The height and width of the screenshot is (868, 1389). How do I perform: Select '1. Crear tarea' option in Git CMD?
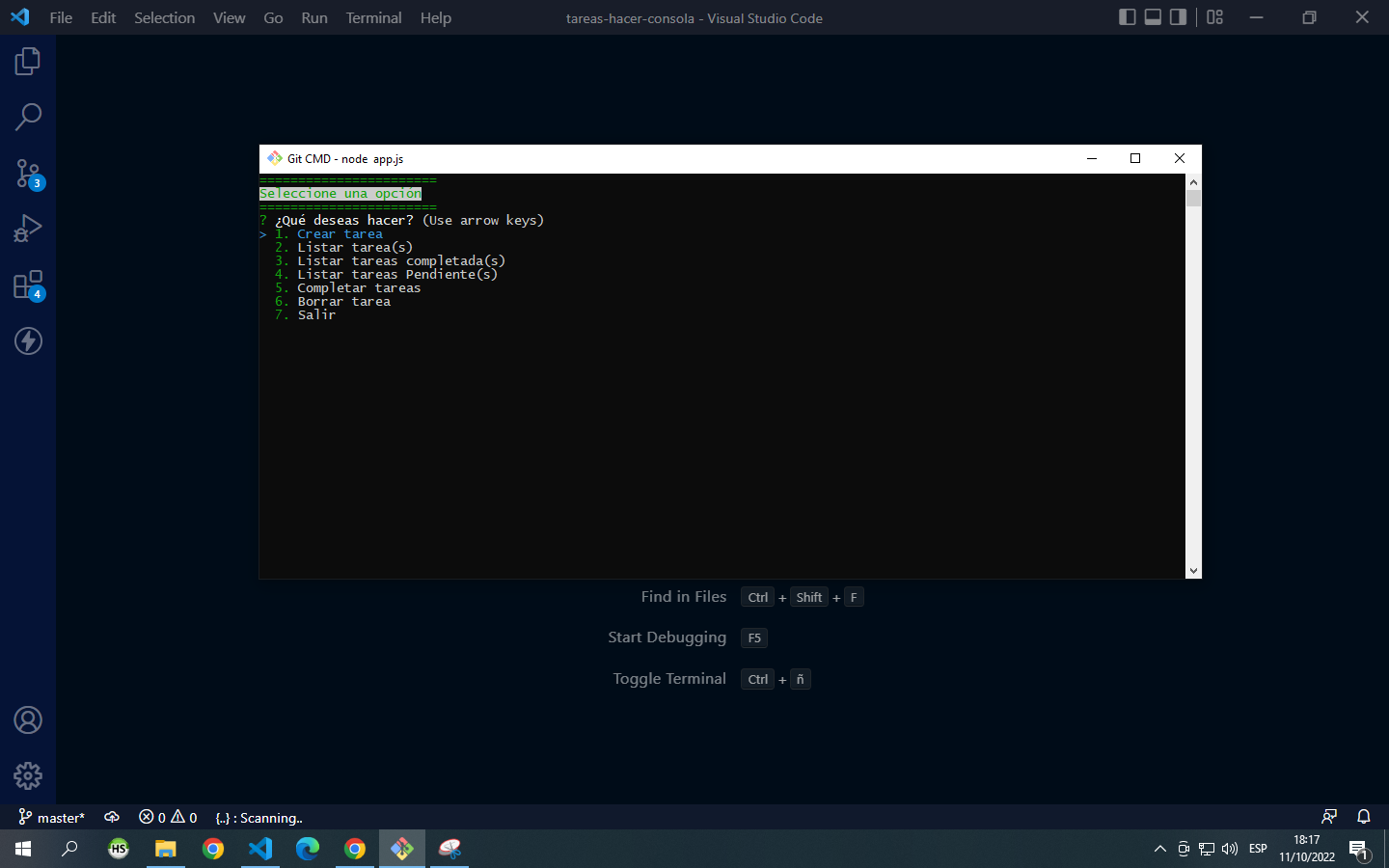(x=328, y=234)
